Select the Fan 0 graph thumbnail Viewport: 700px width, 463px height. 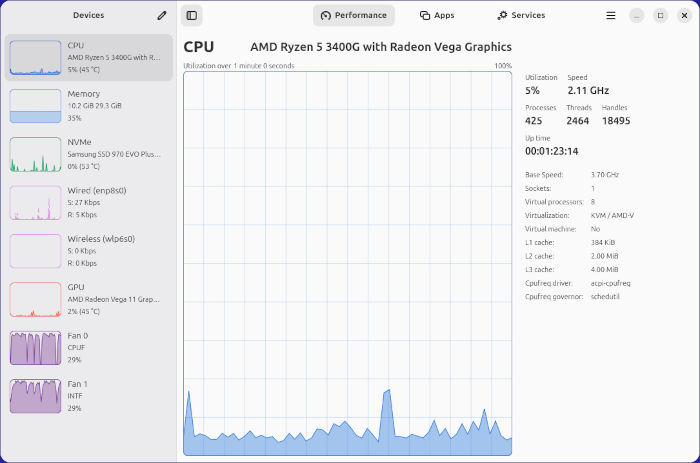point(35,348)
